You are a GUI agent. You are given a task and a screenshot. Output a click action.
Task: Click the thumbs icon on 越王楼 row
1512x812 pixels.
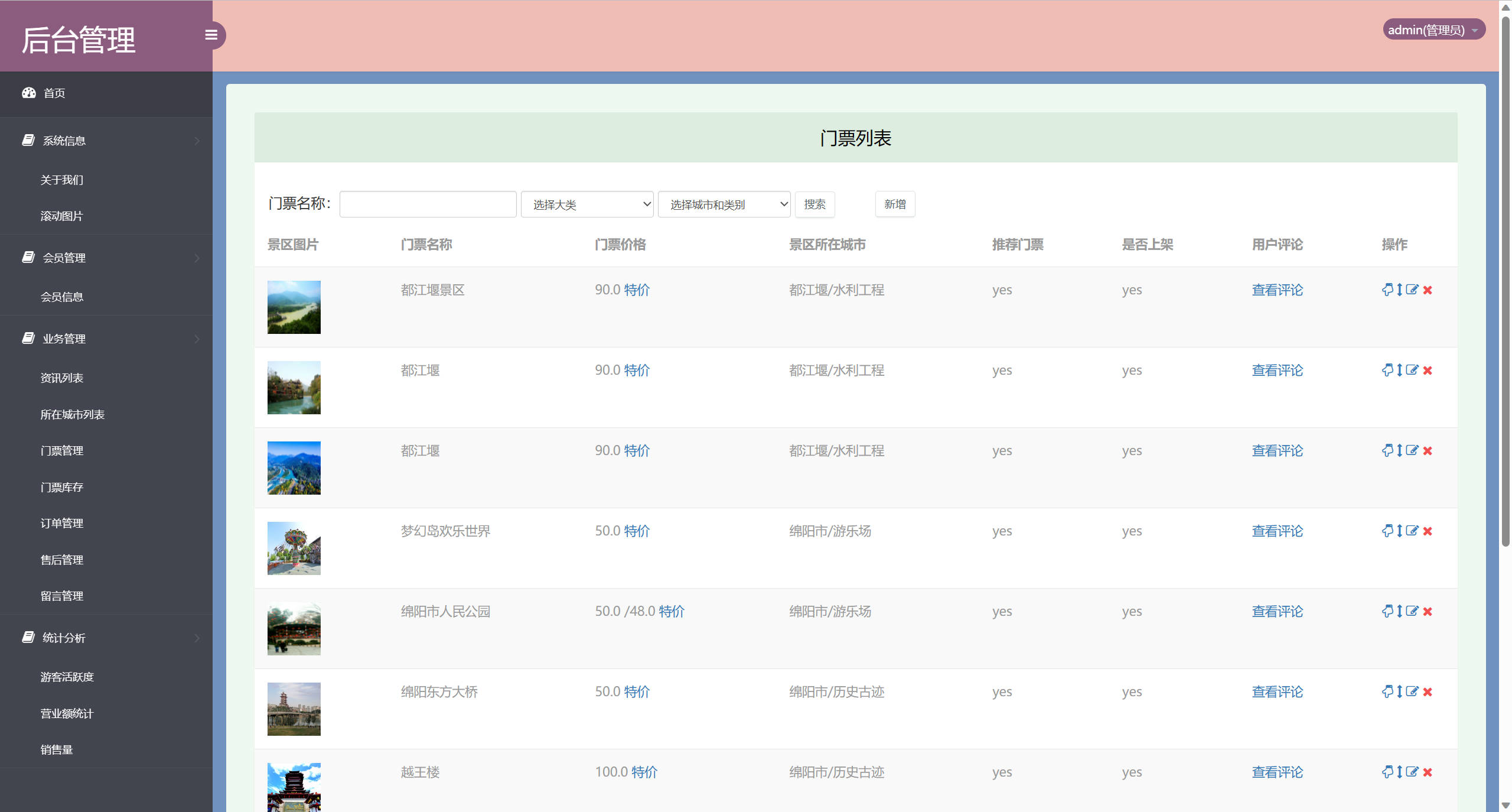point(1387,772)
